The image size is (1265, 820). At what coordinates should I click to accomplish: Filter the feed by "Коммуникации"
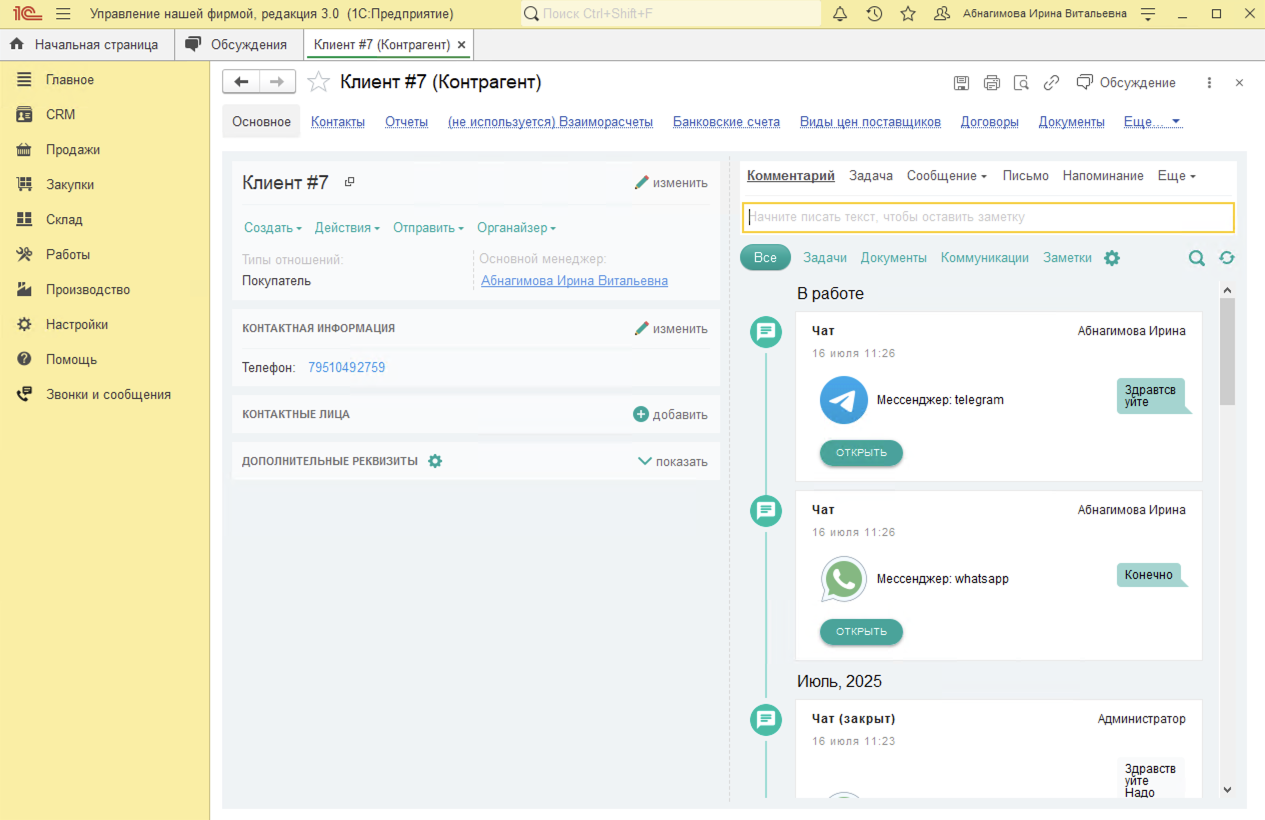click(x=984, y=258)
